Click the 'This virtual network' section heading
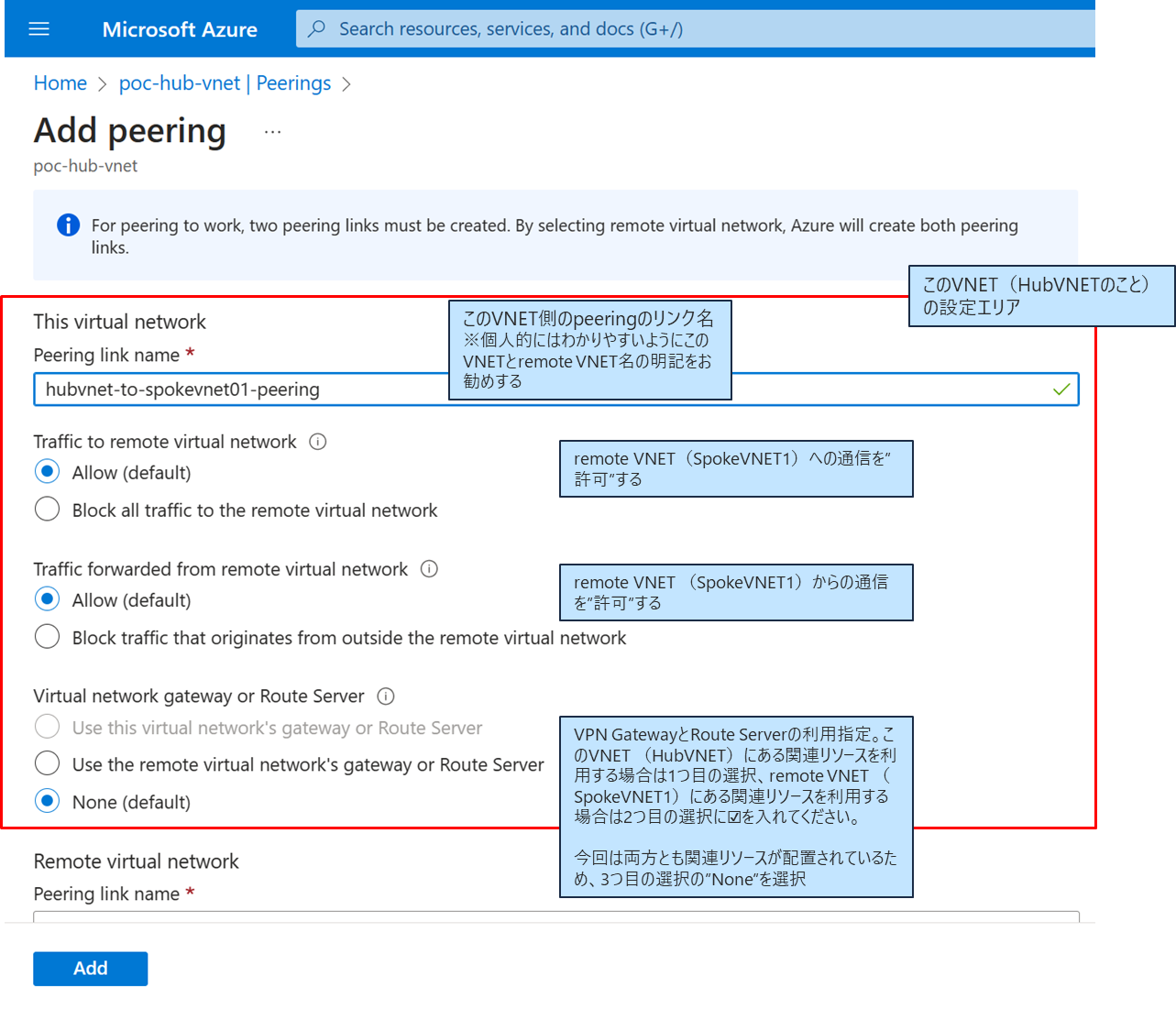 120,322
